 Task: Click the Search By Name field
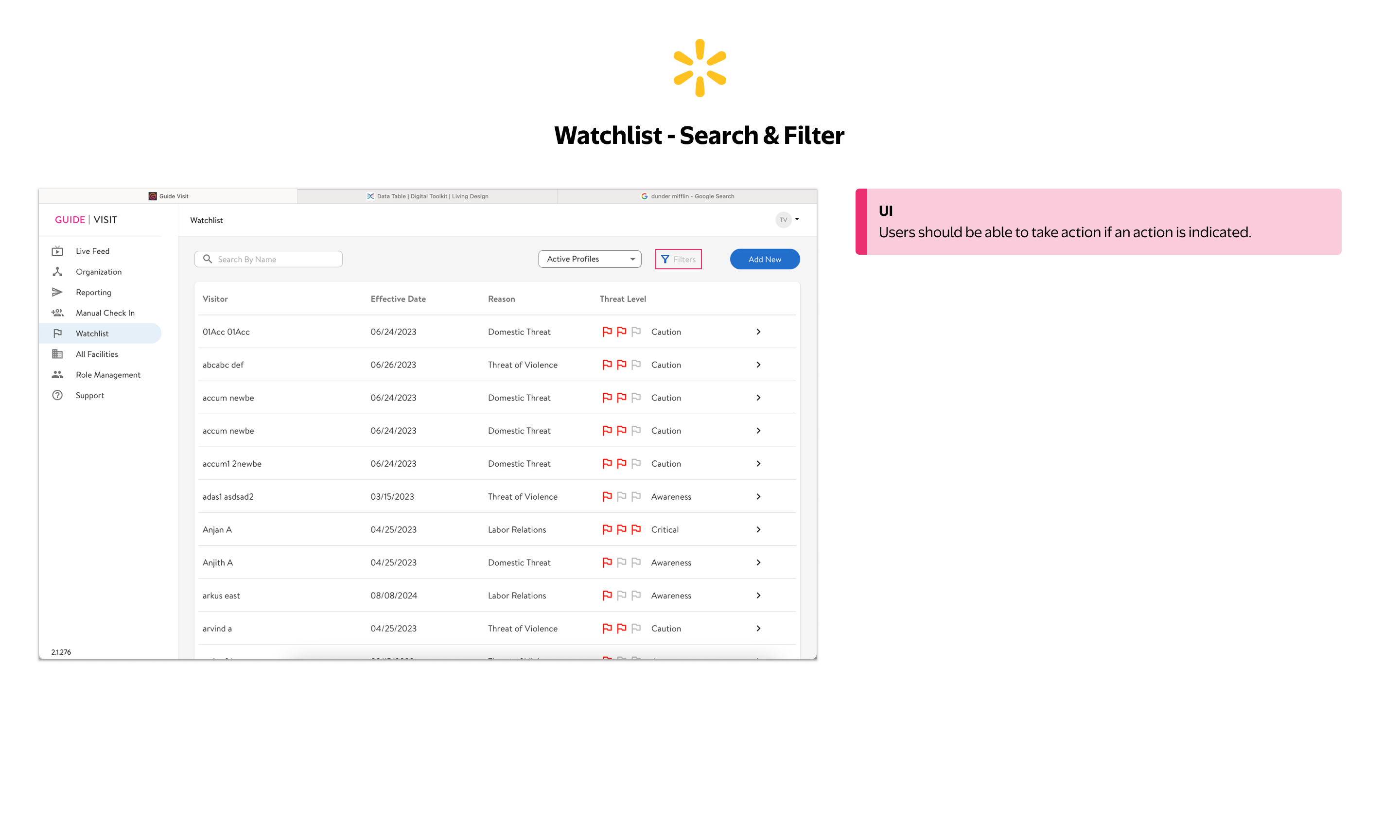click(268, 259)
